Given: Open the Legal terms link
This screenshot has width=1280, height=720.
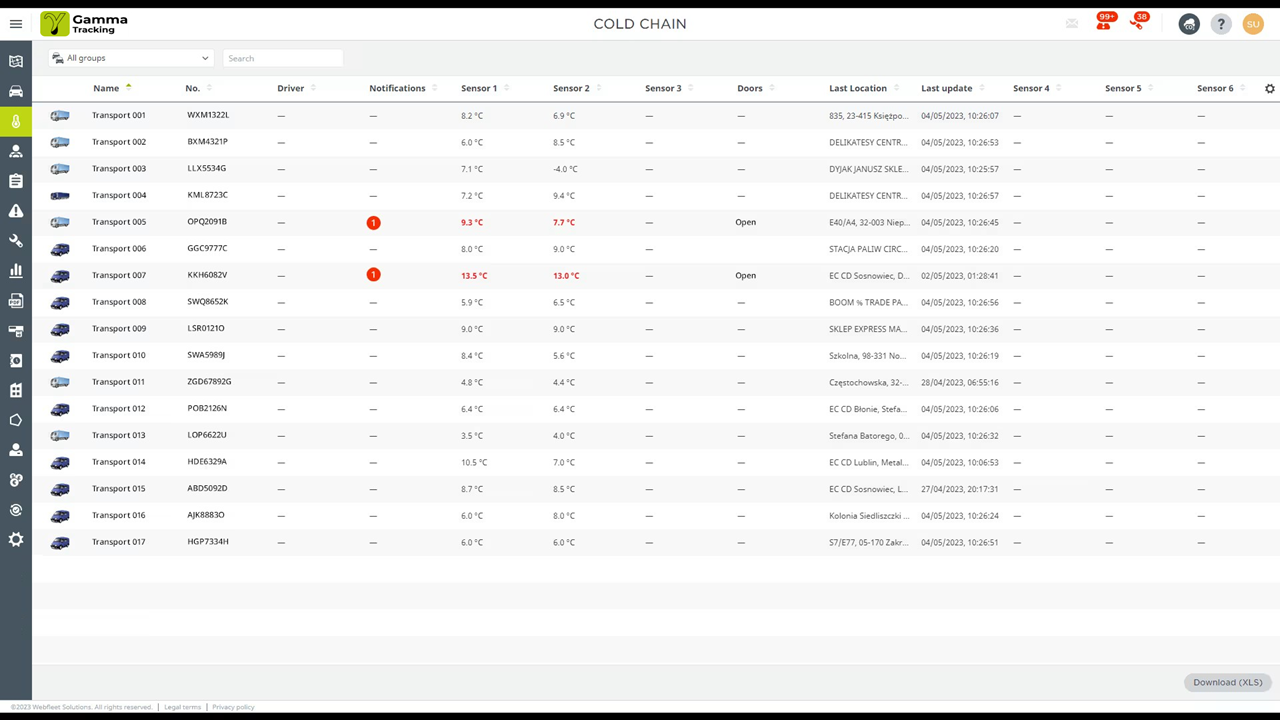Looking at the screenshot, I should click(x=182, y=707).
